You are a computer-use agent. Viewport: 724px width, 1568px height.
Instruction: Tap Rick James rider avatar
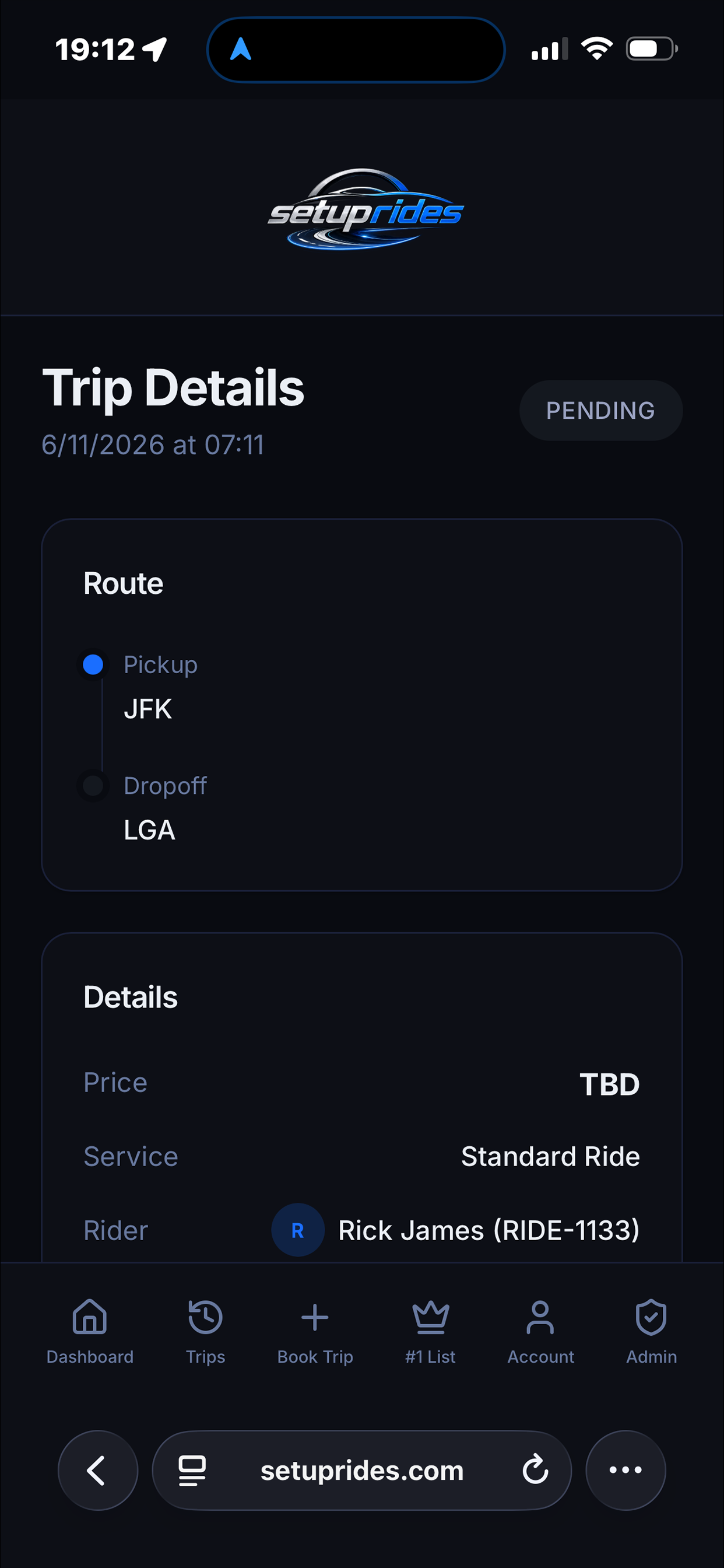tap(297, 1230)
